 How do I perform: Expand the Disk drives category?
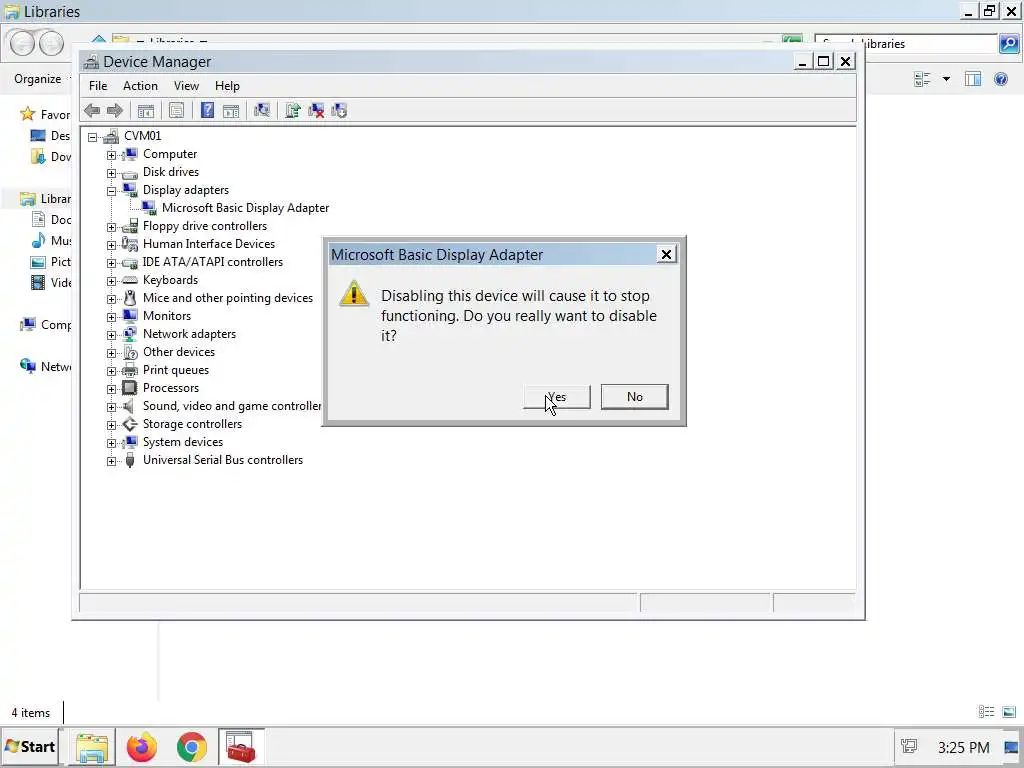pyautogui.click(x=112, y=173)
